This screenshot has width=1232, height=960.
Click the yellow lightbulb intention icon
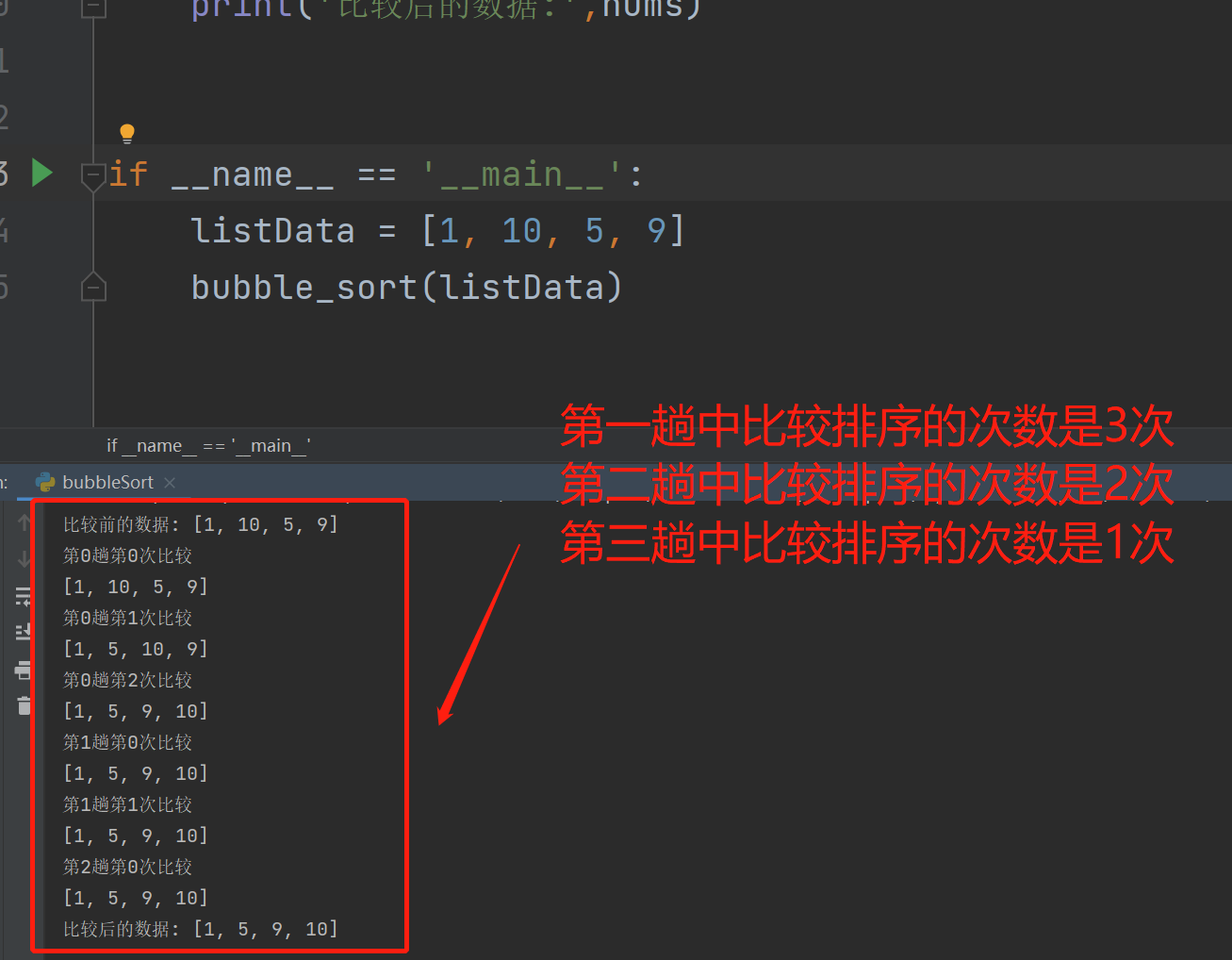coord(127,134)
